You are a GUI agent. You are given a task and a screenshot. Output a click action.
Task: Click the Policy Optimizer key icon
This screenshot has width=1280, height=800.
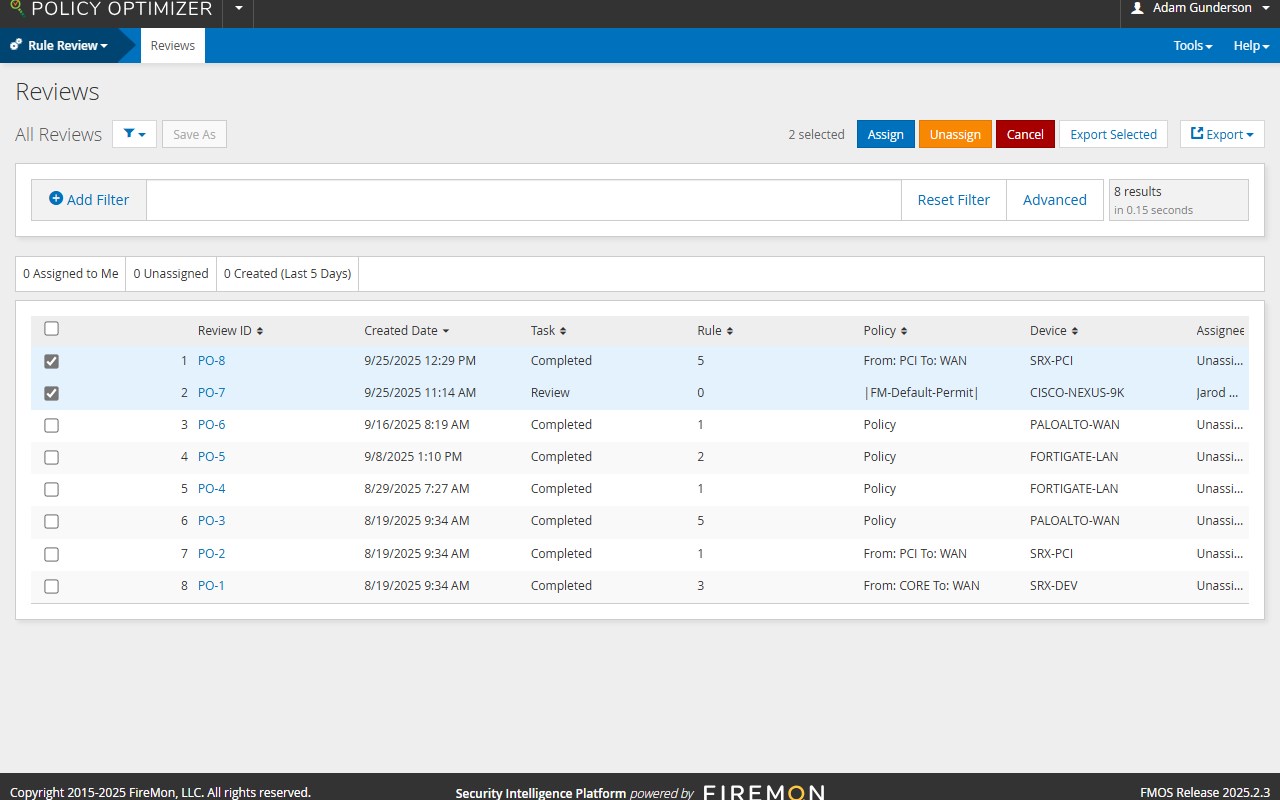(16, 8)
